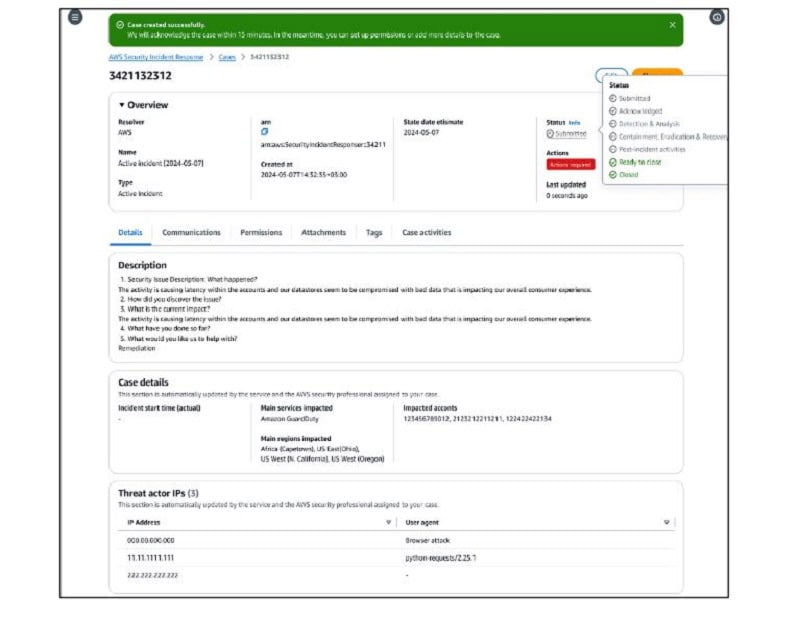Click the Submitted status link in Overview
The image size is (800, 620).
566,134
